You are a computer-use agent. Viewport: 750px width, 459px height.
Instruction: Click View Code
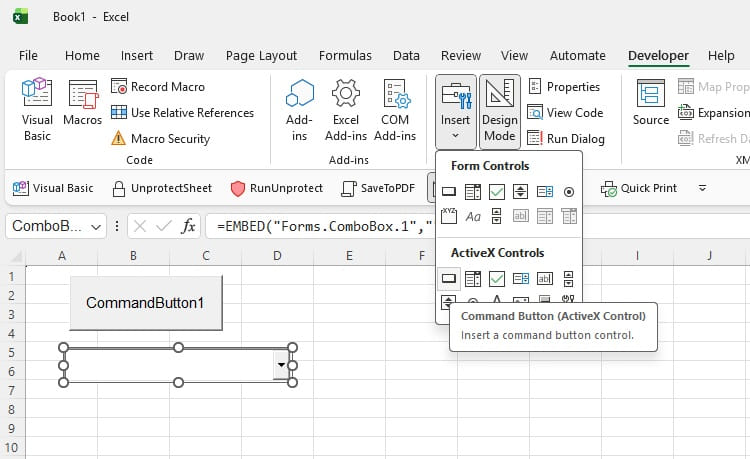(565, 113)
